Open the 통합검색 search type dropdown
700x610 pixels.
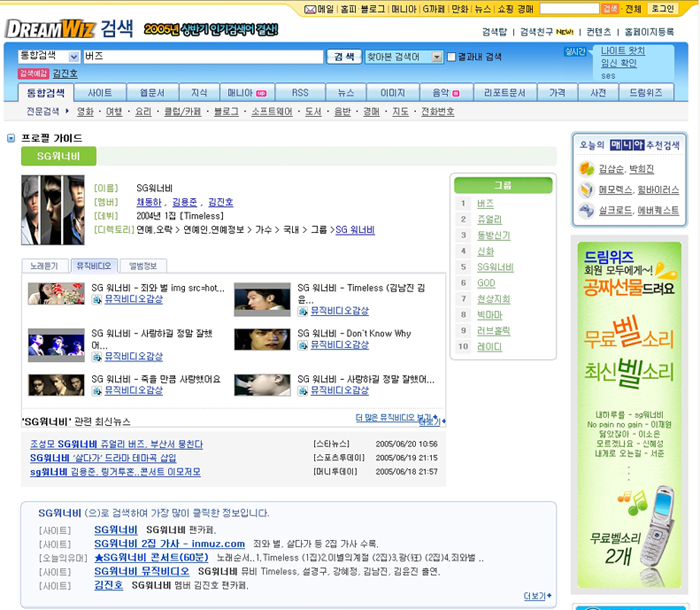[x=49, y=56]
